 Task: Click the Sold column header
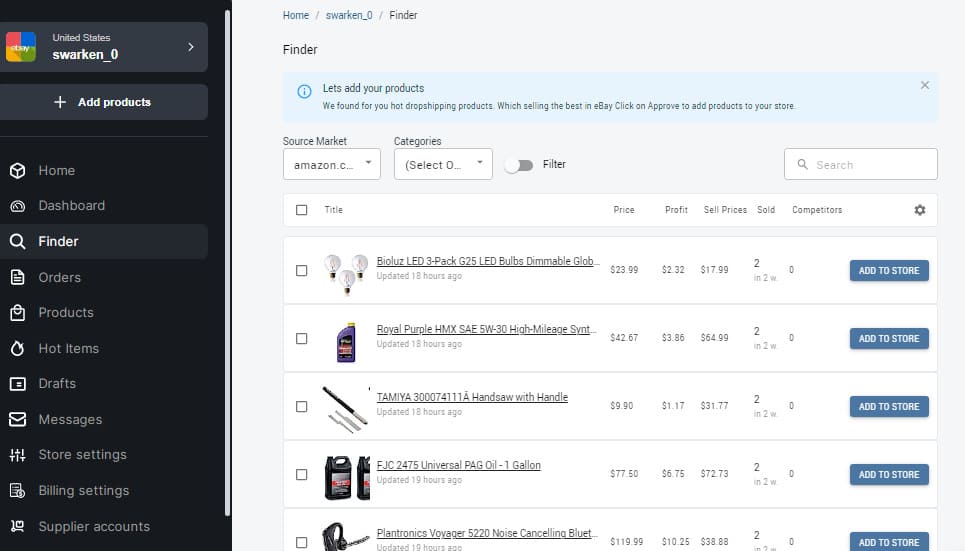point(766,210)
